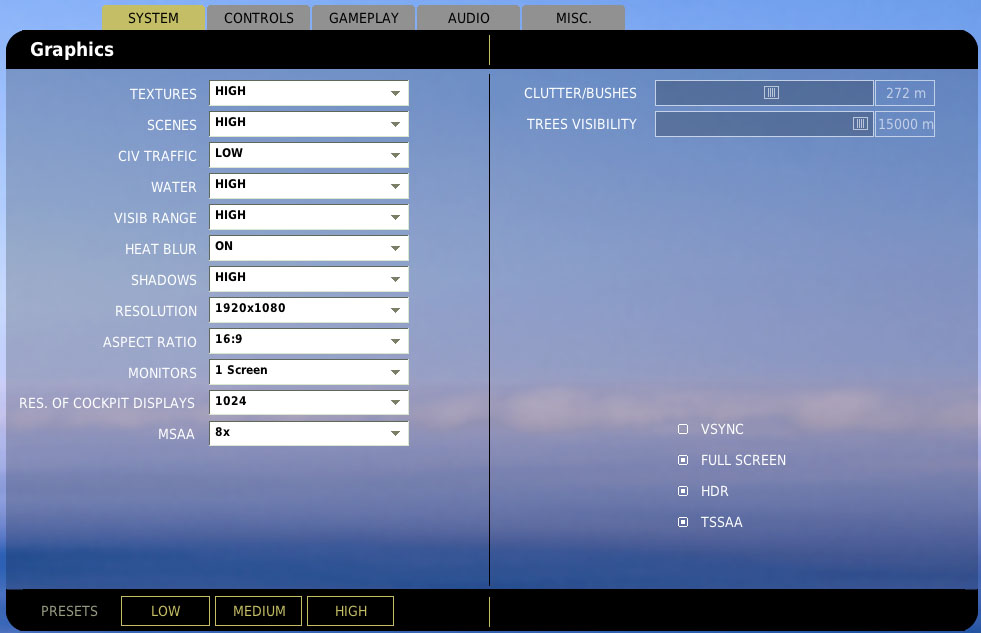Open the ASPECT RATIO dropdown
The height and width of the screenshot is (633, 981).
(308, 340)
